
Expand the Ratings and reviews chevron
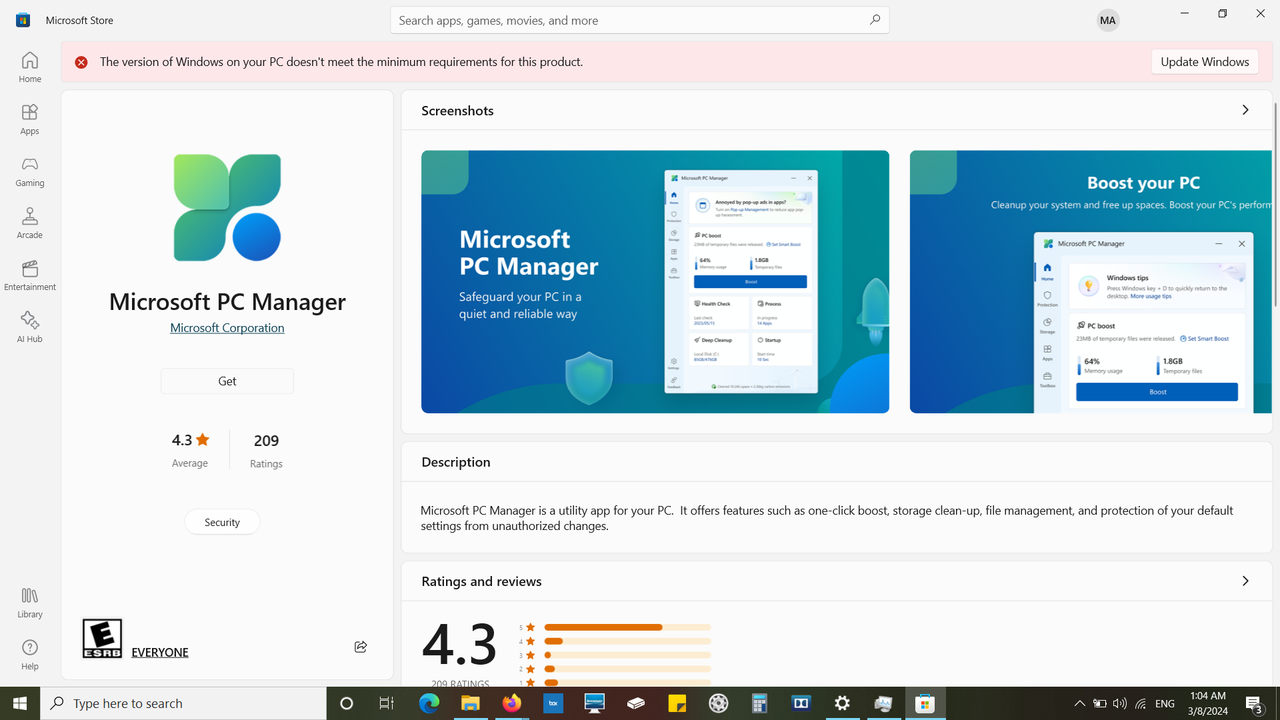point(1245,581)
